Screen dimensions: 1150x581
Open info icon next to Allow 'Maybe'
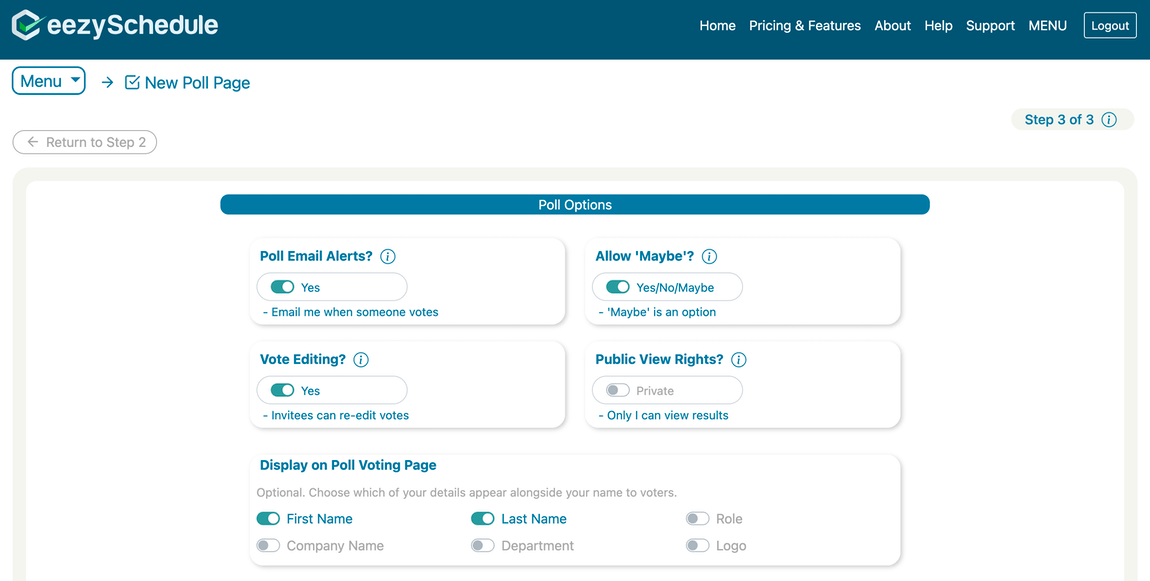[x=709, y=257]
